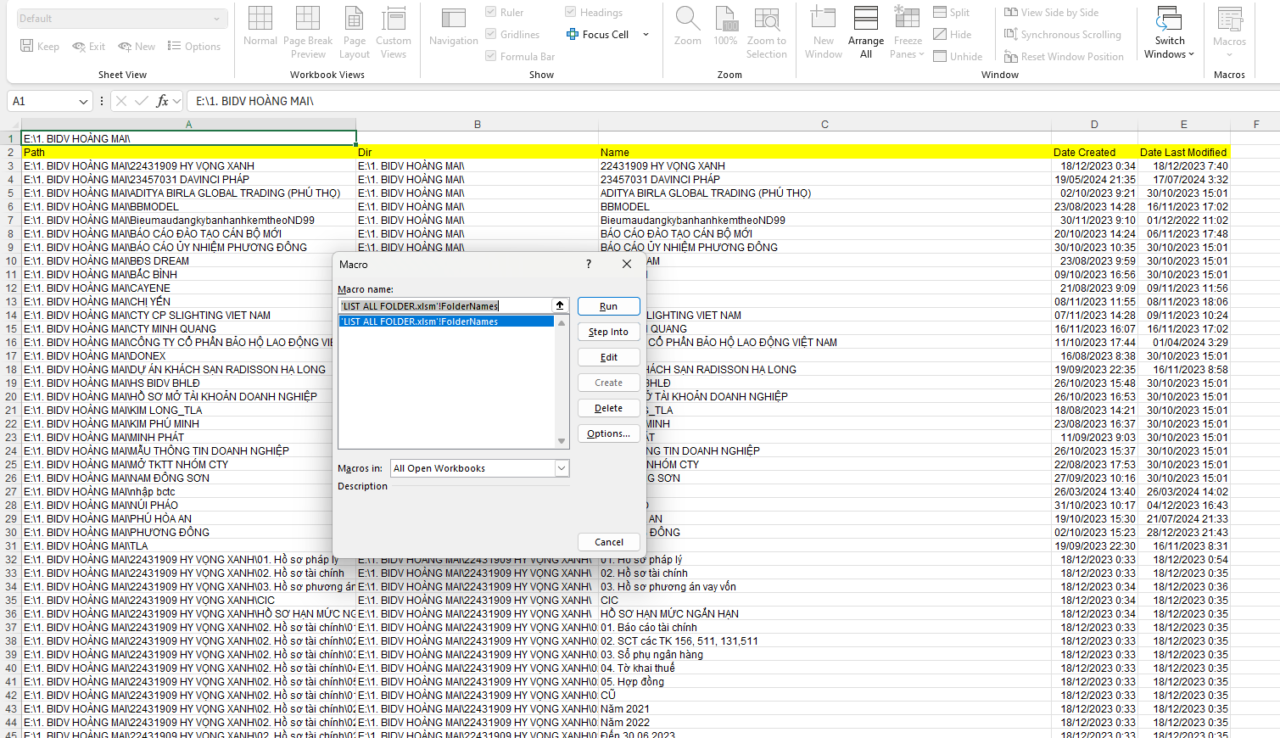Close the Macro dialog

click(627, 264)
